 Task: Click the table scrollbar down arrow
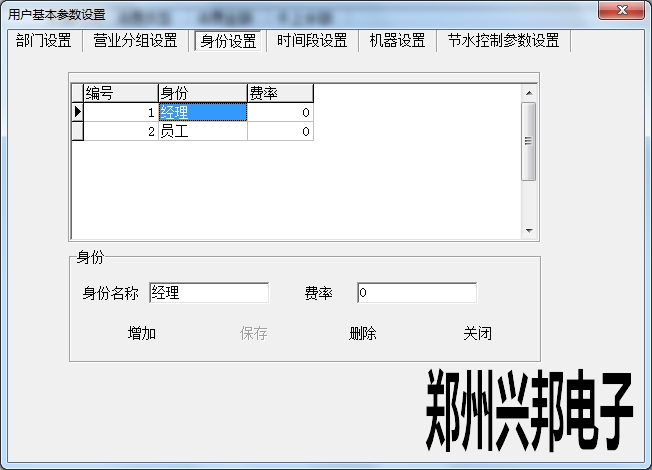point(530,231)
